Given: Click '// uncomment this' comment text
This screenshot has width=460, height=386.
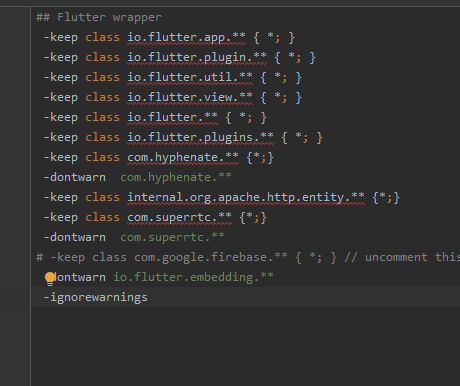Looking at the screenshot, I should (402, 257).
